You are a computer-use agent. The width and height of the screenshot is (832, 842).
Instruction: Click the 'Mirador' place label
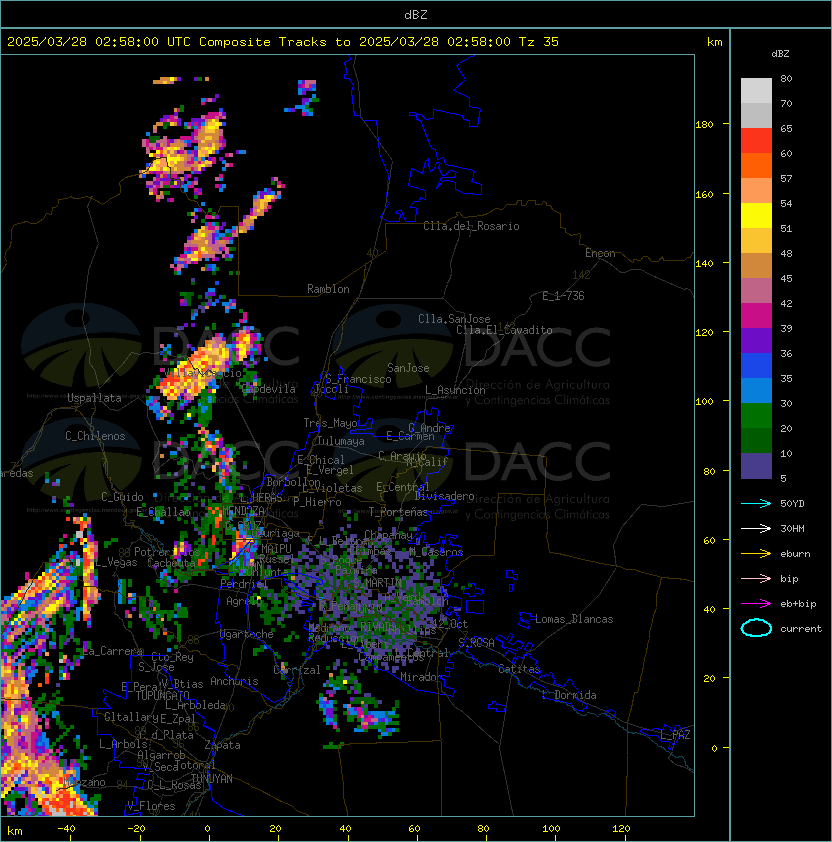click(422, 677)
